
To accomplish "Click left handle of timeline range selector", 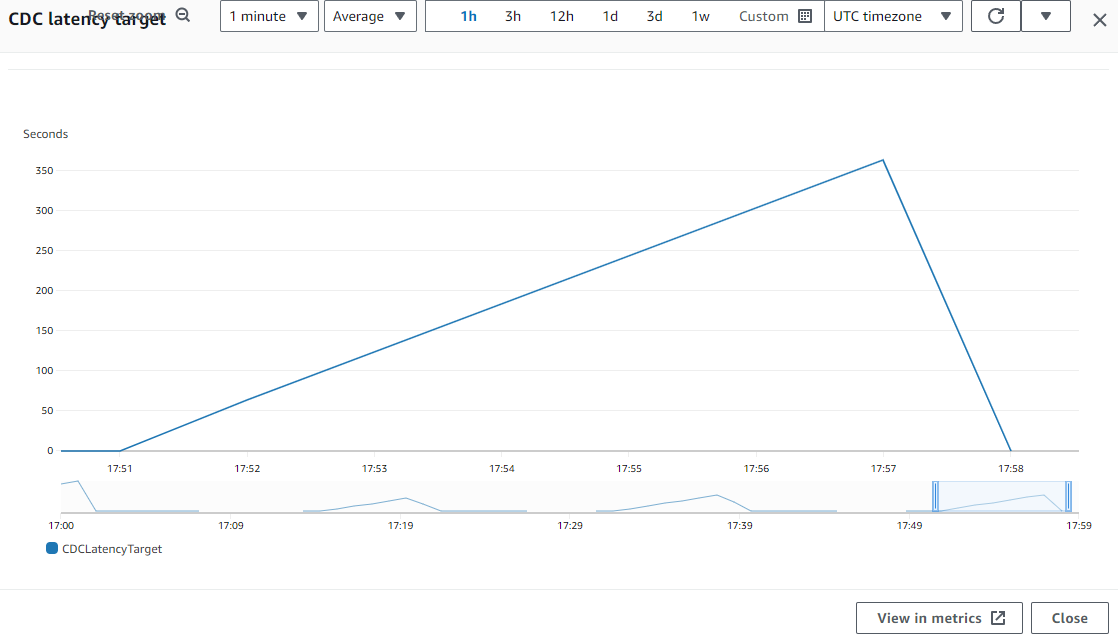I will tap(935, 496).
